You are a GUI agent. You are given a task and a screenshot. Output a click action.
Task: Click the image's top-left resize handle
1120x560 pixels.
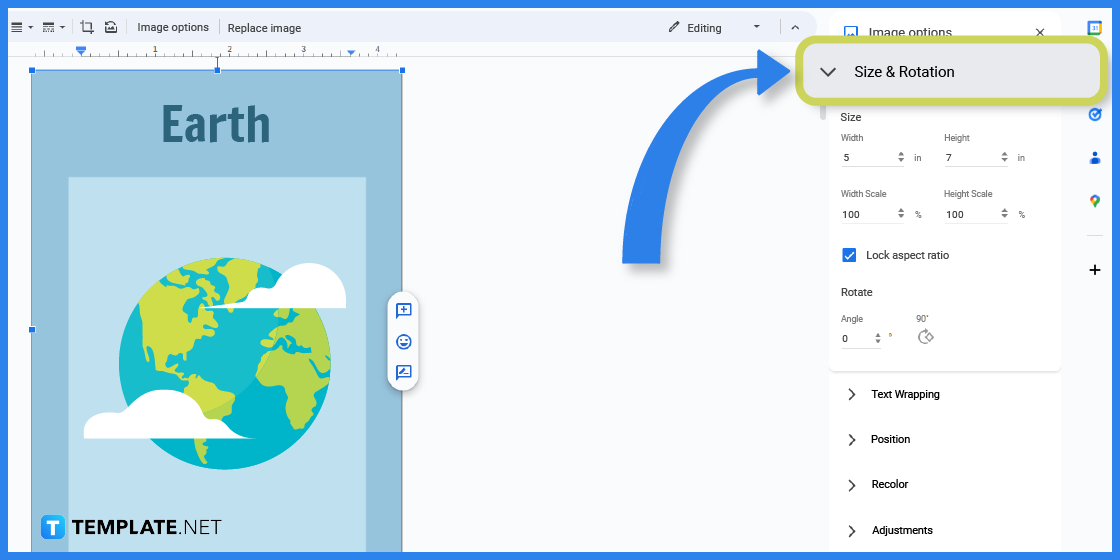(x=31, y=70)
